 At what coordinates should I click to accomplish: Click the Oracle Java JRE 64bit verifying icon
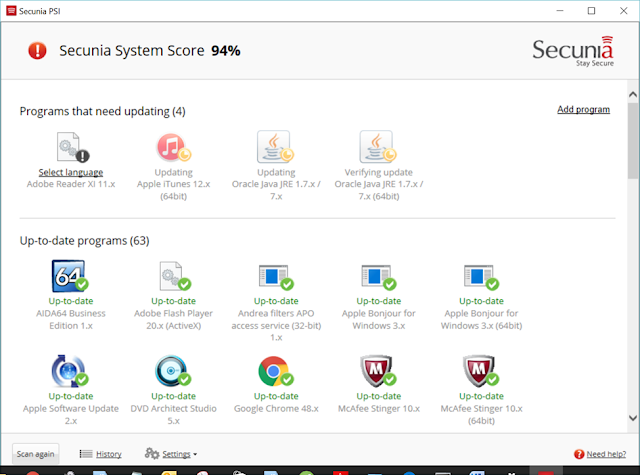tap(378, 147)
